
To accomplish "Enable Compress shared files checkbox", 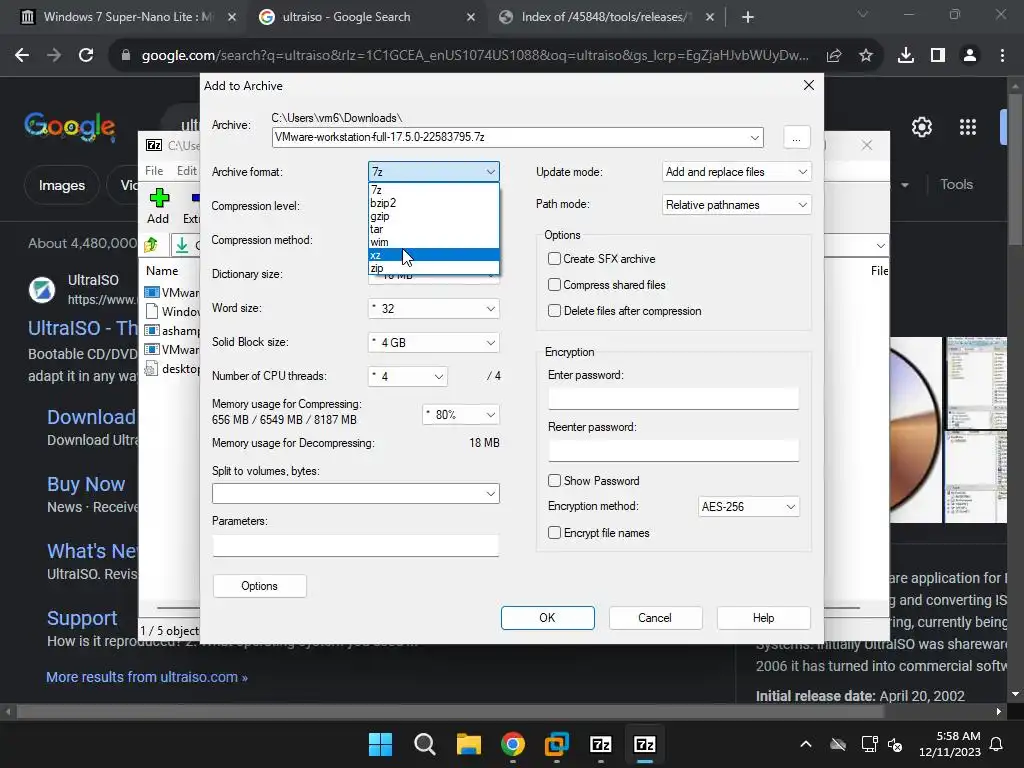I will tap(554, 285).
